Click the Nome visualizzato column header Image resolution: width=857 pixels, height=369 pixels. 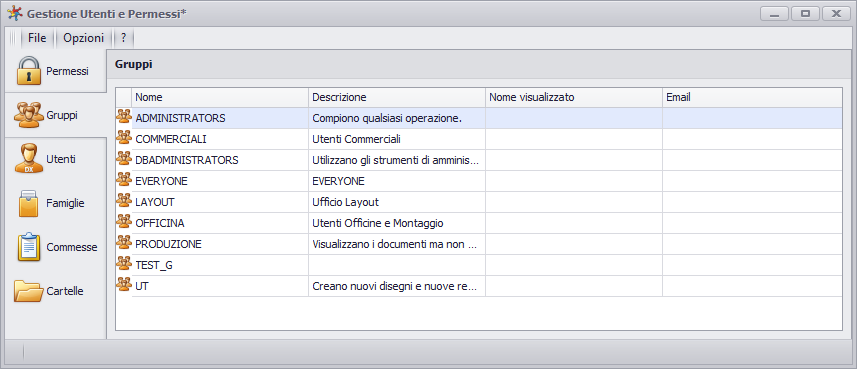(x=574, y=97)
